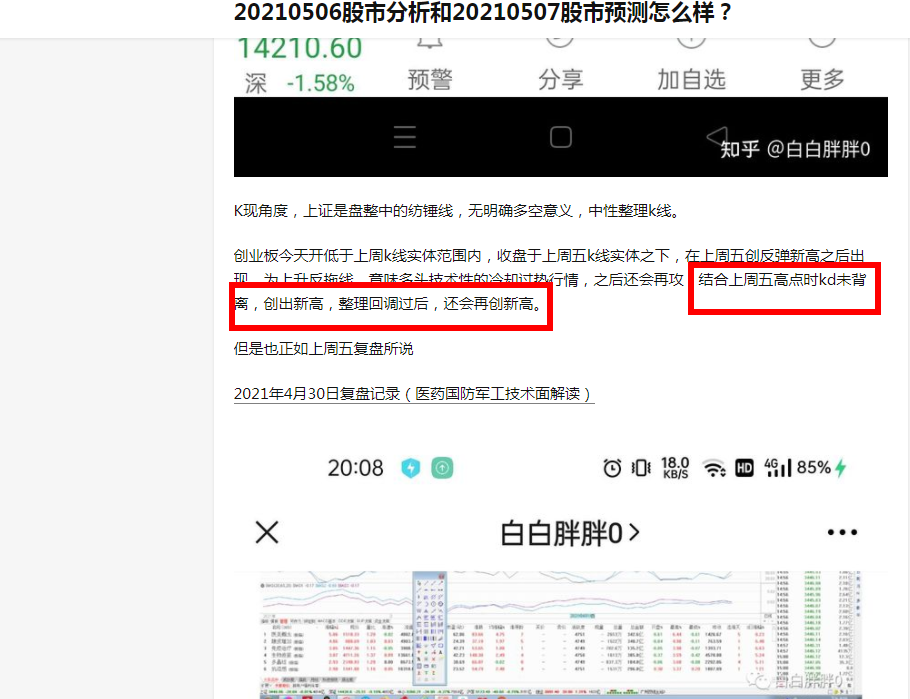Click the 4G signal bars icon in the phone status bar
910x699 pixels.
pyautogui.click(x=778, y=467)
